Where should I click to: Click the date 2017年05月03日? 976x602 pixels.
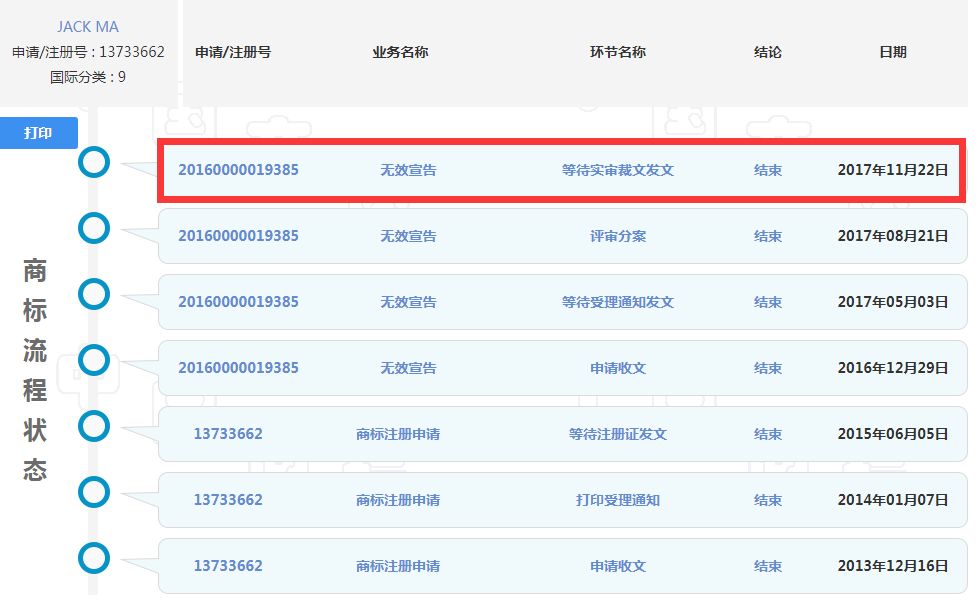[893, 302]
